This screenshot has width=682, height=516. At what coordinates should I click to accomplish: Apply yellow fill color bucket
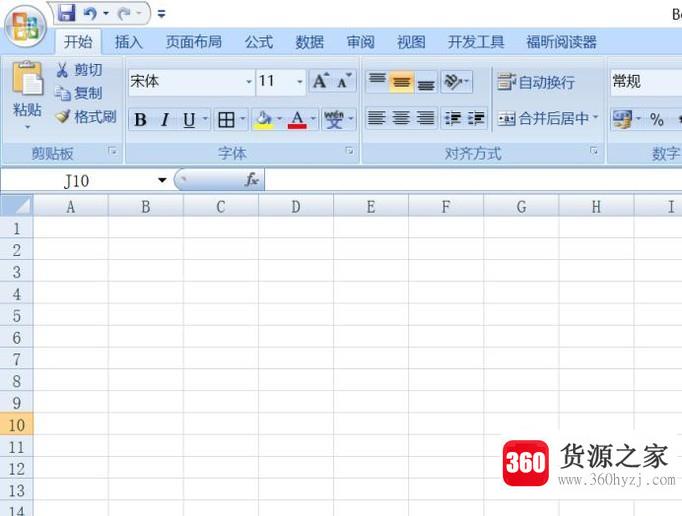coord(264,119)
